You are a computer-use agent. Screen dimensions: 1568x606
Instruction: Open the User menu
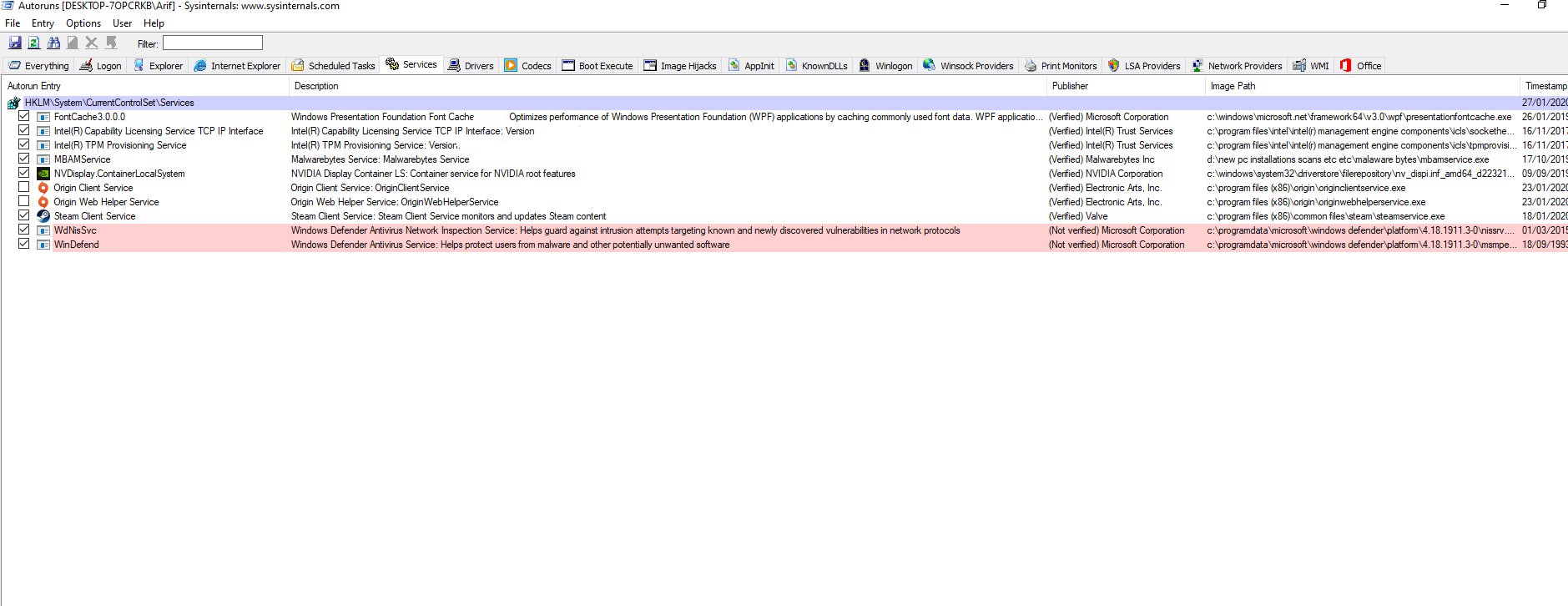tap(123, 23)
